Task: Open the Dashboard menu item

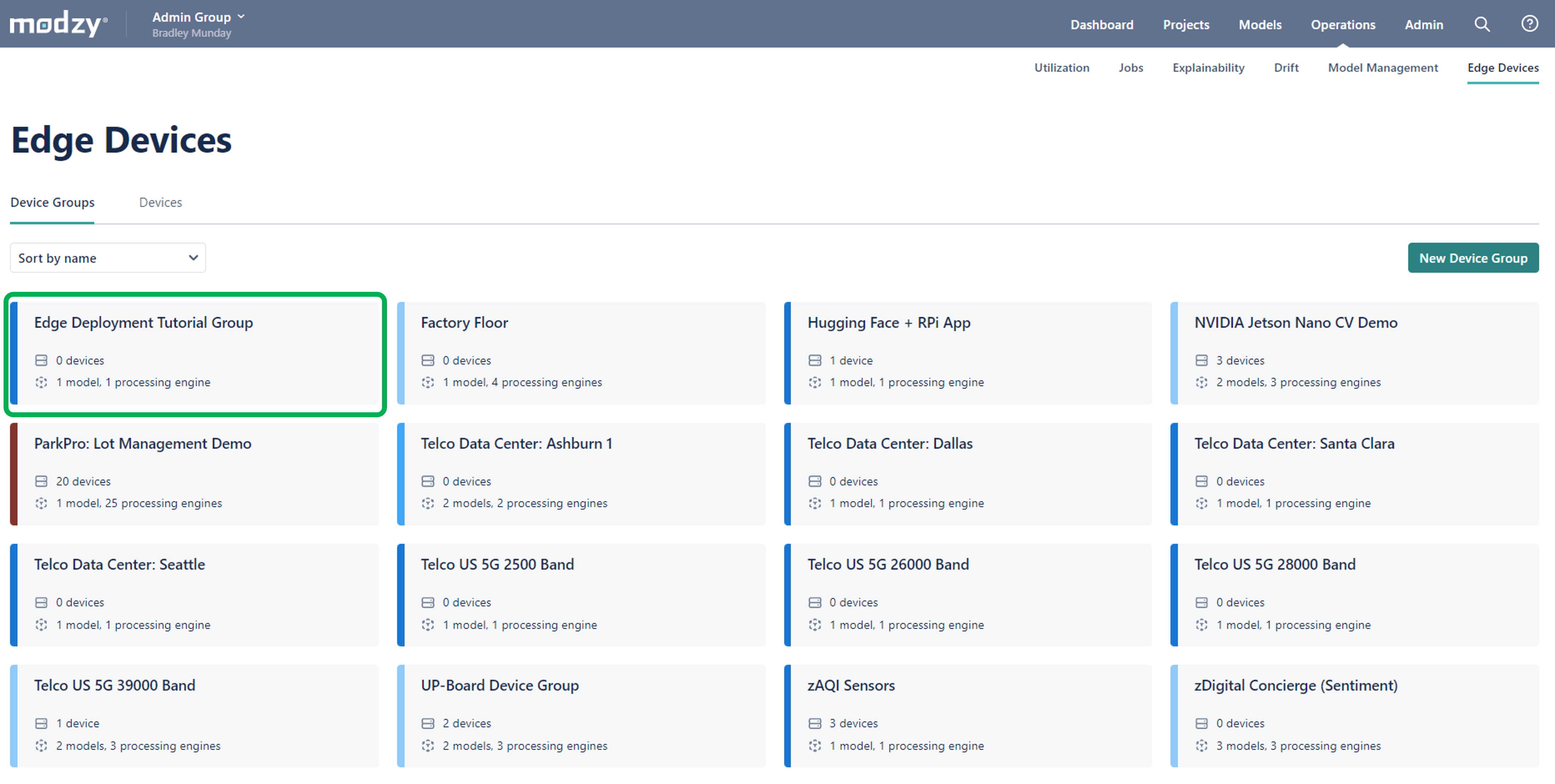Action: pos(1102,25)
